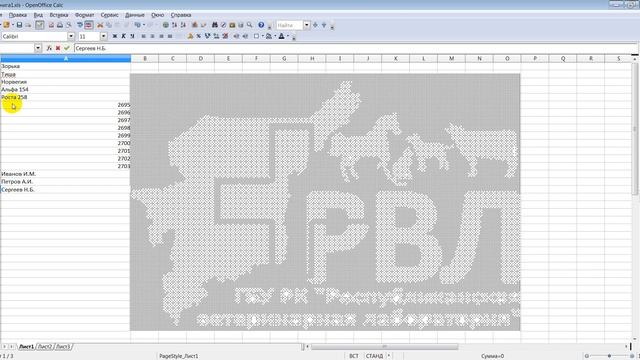Click font color A icon
640x360 pixels.
pyautogui.click(x=282, y=36)
